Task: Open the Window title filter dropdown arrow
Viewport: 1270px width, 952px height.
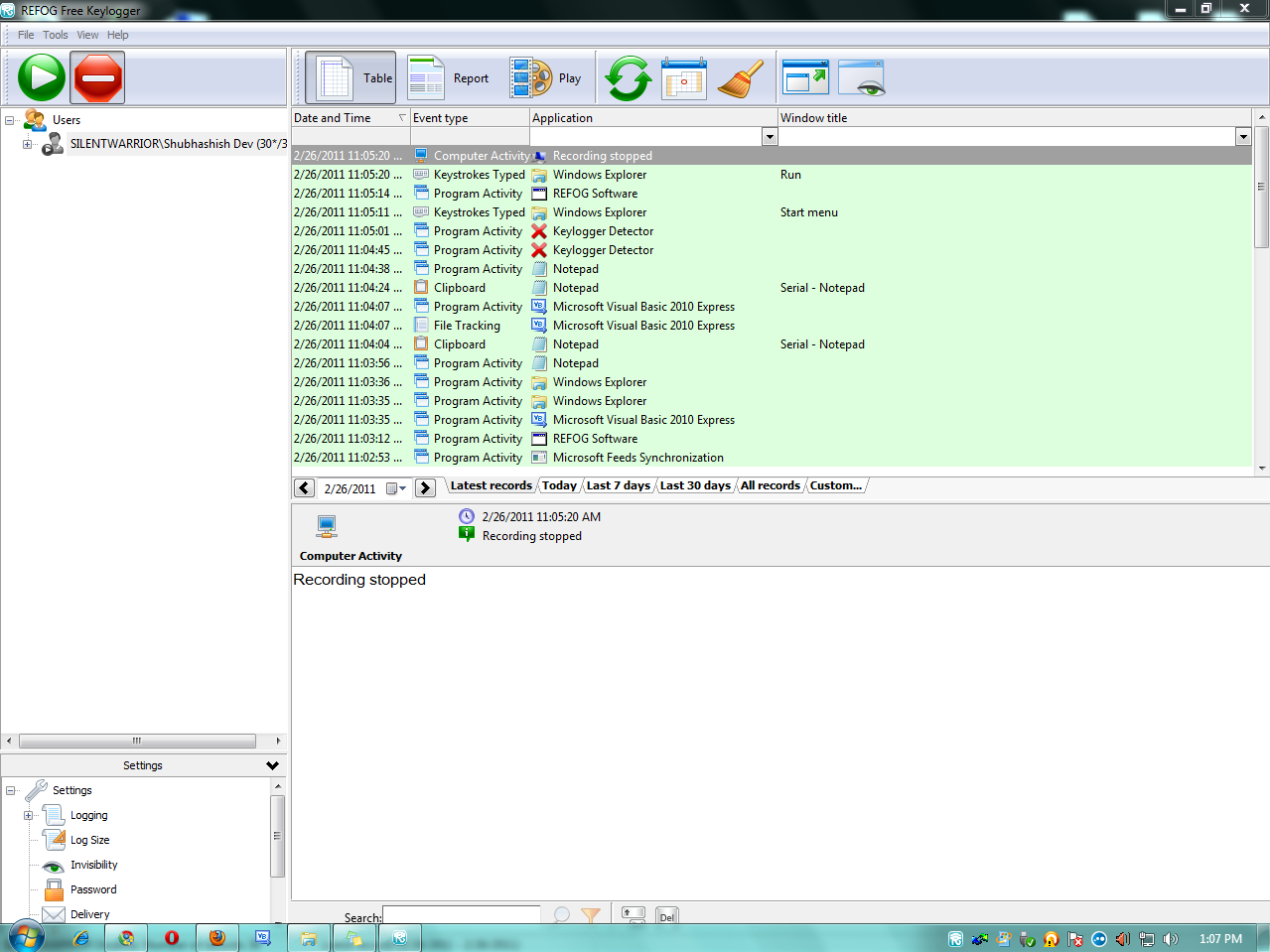Action: [x=1243, y=137]
